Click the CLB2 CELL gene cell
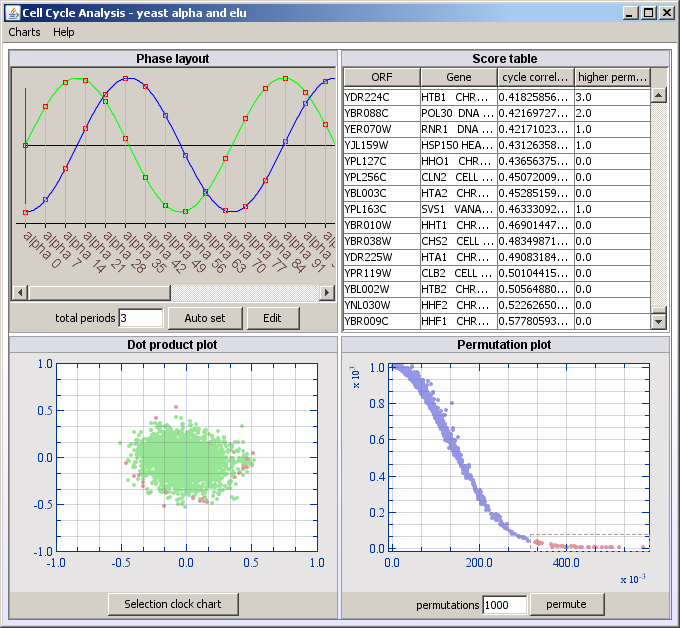 pos(459,274)
